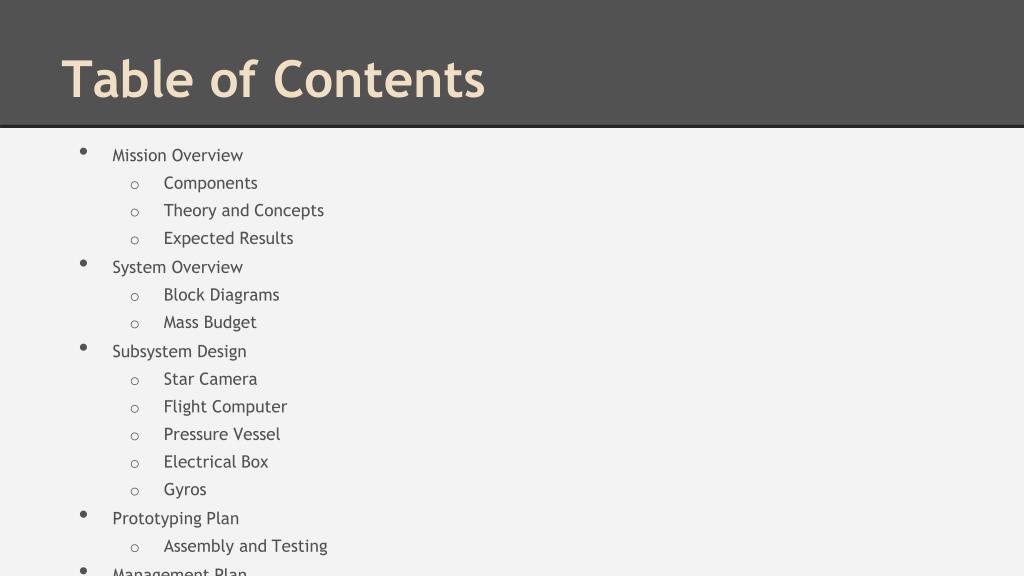Open the Components sub-item

(x=210, y=184)
